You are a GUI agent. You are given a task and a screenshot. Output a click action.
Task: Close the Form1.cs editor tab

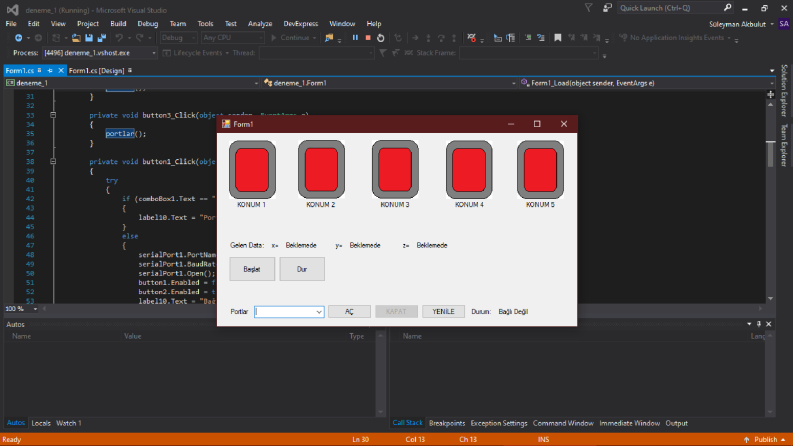pyautogui.click(x=61, y=71)
